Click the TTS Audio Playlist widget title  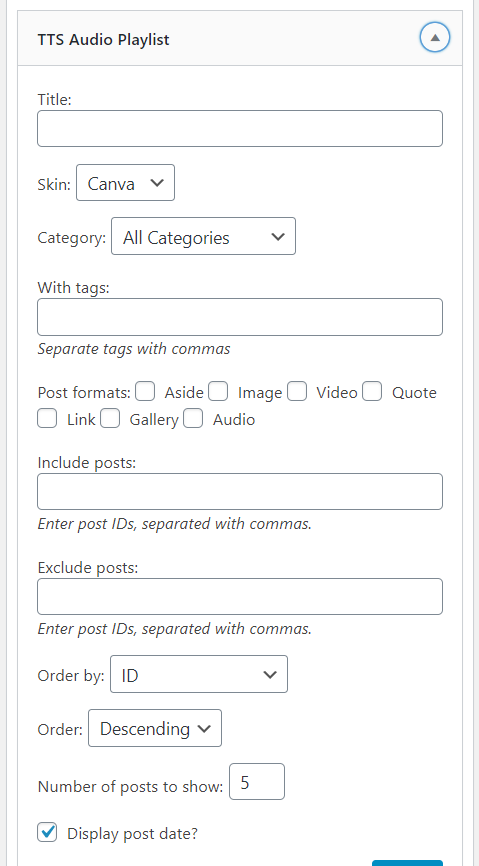tap(103, 40)
